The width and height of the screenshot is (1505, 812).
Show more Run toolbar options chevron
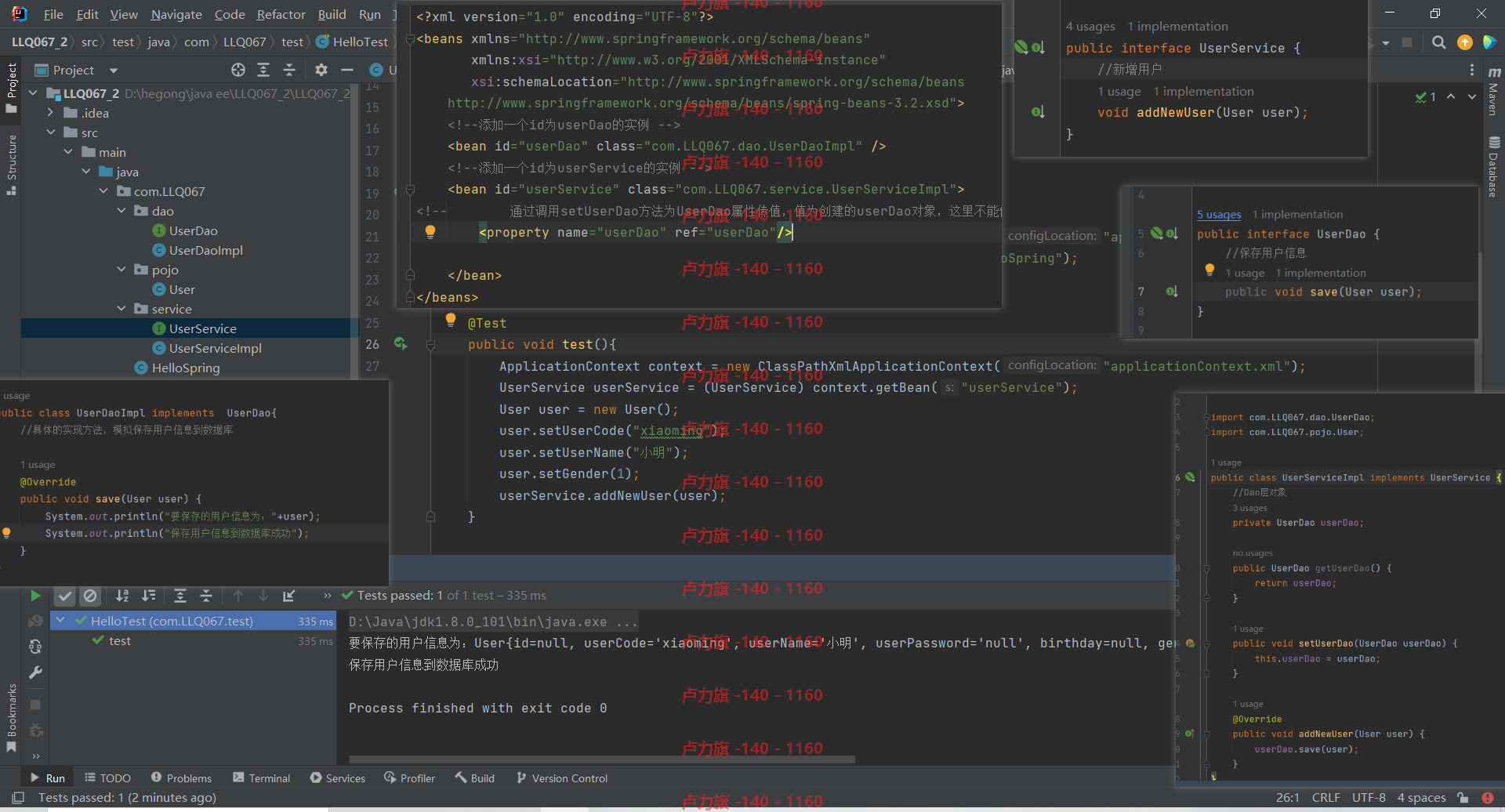pyautogui.click(x=328, y=596)
